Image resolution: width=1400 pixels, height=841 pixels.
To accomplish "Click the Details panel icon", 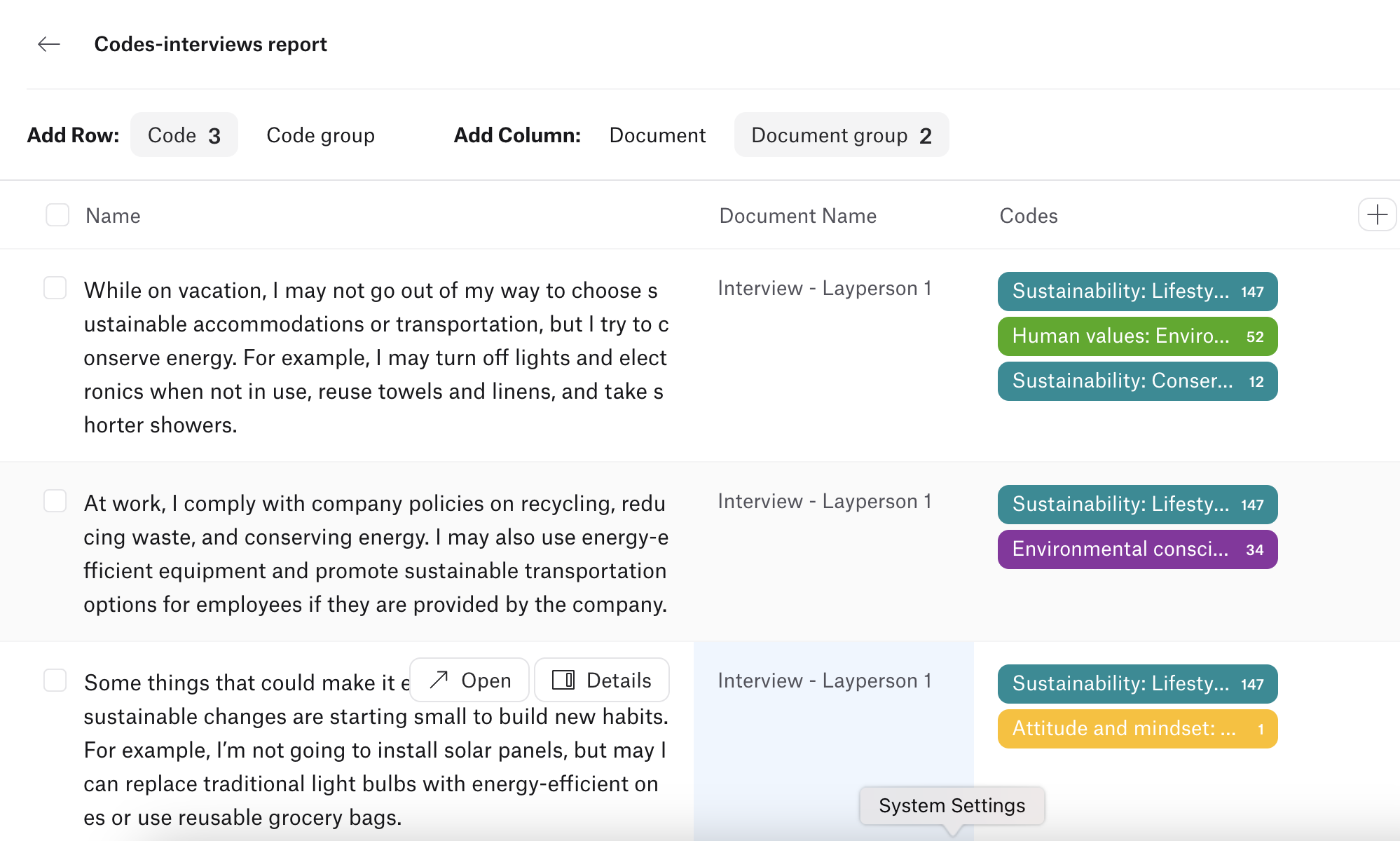I will (x=563, y=680).
